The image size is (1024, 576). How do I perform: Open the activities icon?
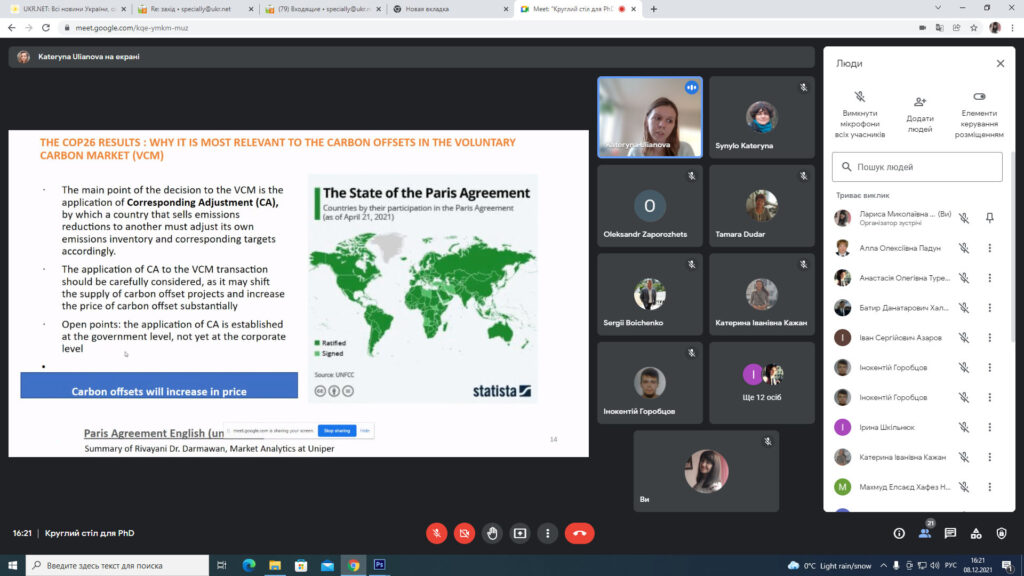(976, 533)
